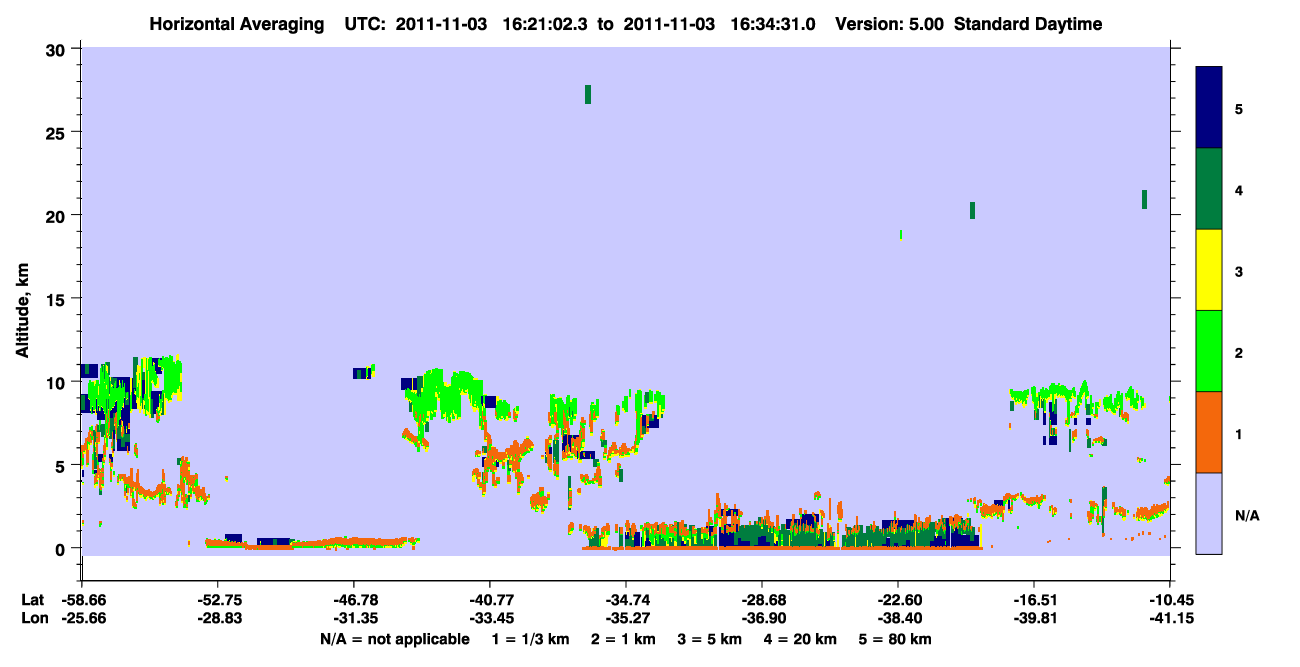The image size is (1300, 667).
Task: Click the dark blue colorbar segment labeled 5
Action: (x=1209, y=108)
